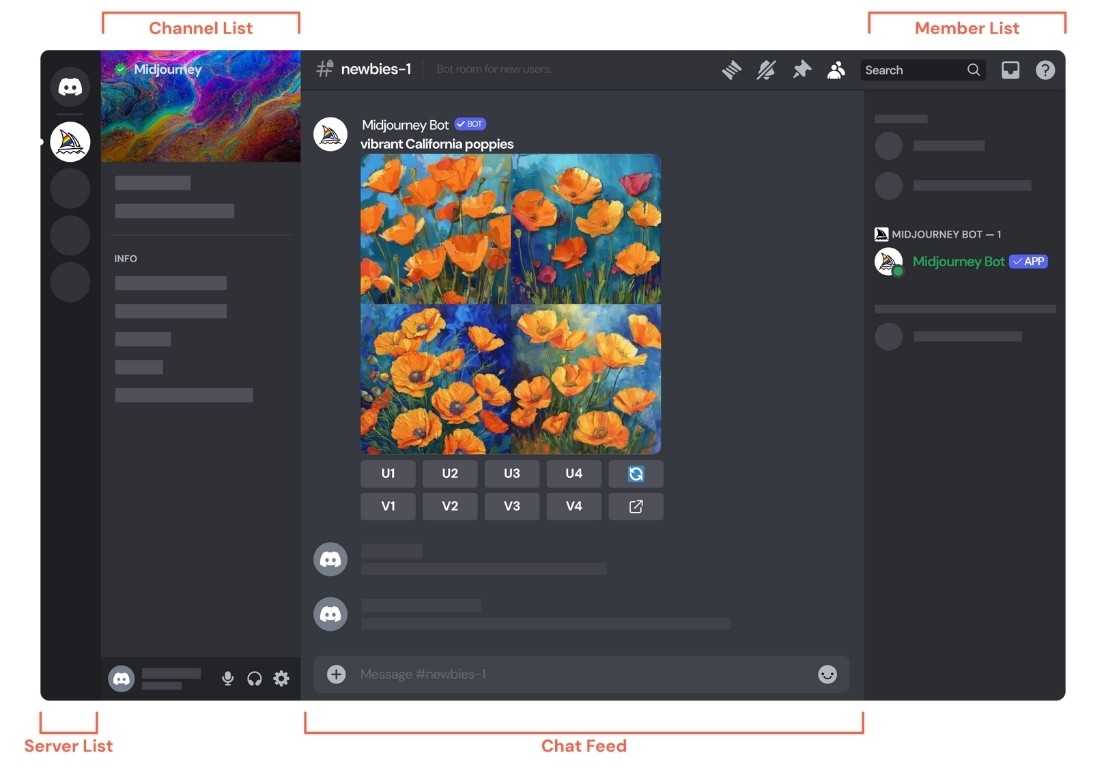Click the Message #newbies-1 text field
The height and width of the screenshot is (768, 1105).
click(x=581, y=674)
